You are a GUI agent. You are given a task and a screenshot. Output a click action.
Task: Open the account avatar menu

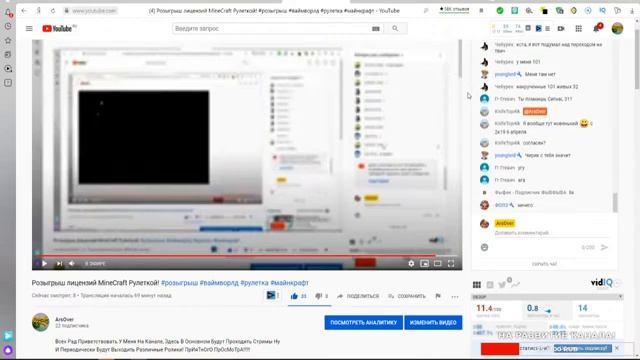point(617,28)
